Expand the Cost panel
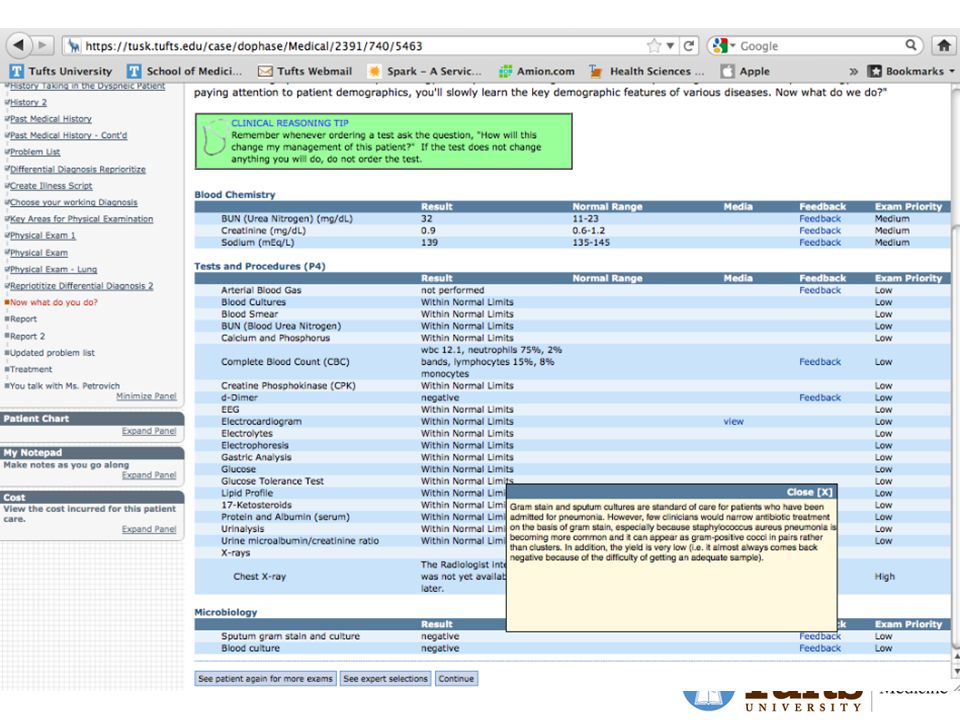The width and height of the screenshot is (960, 720). [149, 529]
